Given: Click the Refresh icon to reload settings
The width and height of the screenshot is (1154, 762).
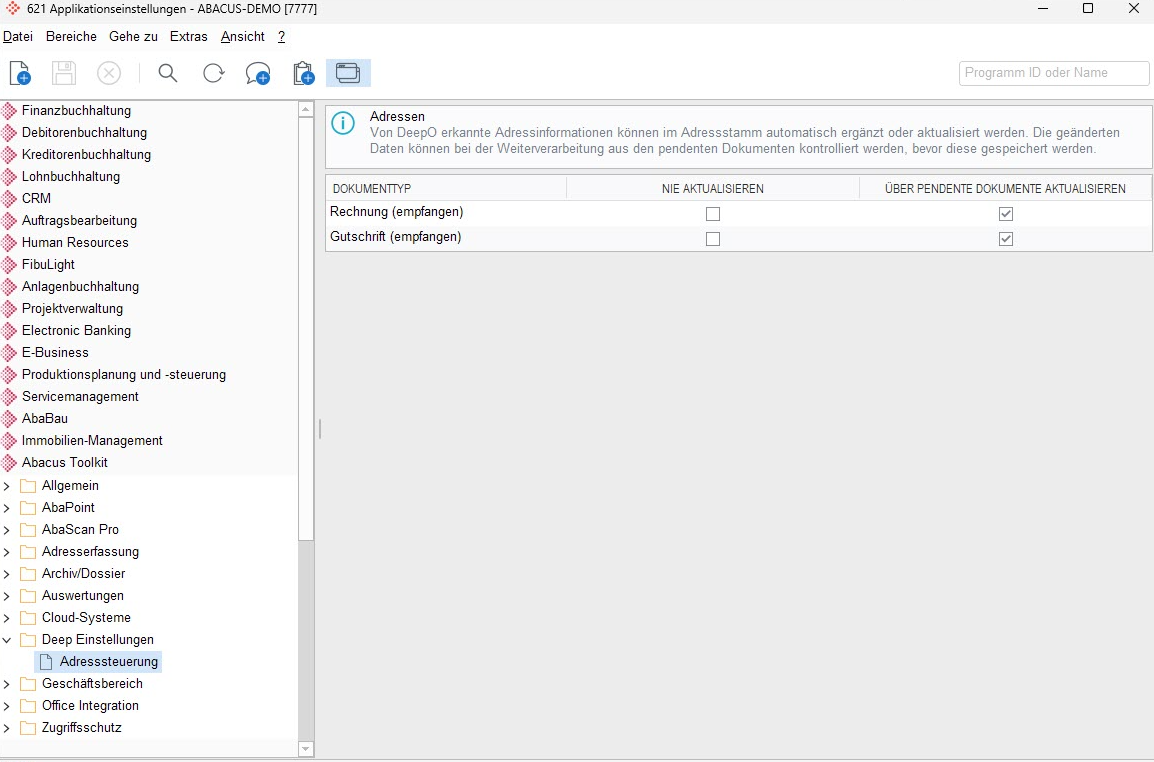Looking at the screenshot, I should click(213, 73).
